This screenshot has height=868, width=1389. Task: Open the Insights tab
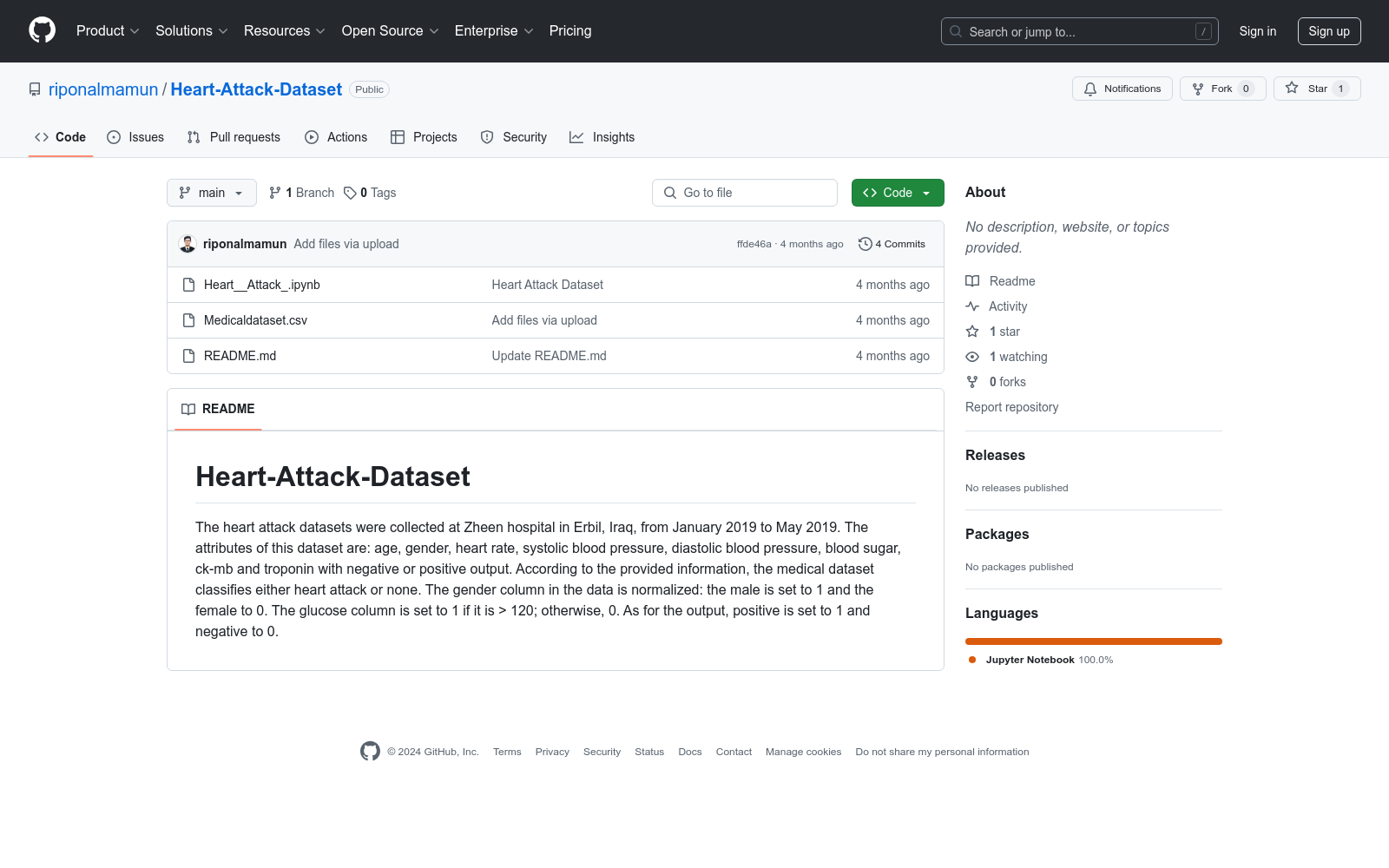[x=602, y=137]
